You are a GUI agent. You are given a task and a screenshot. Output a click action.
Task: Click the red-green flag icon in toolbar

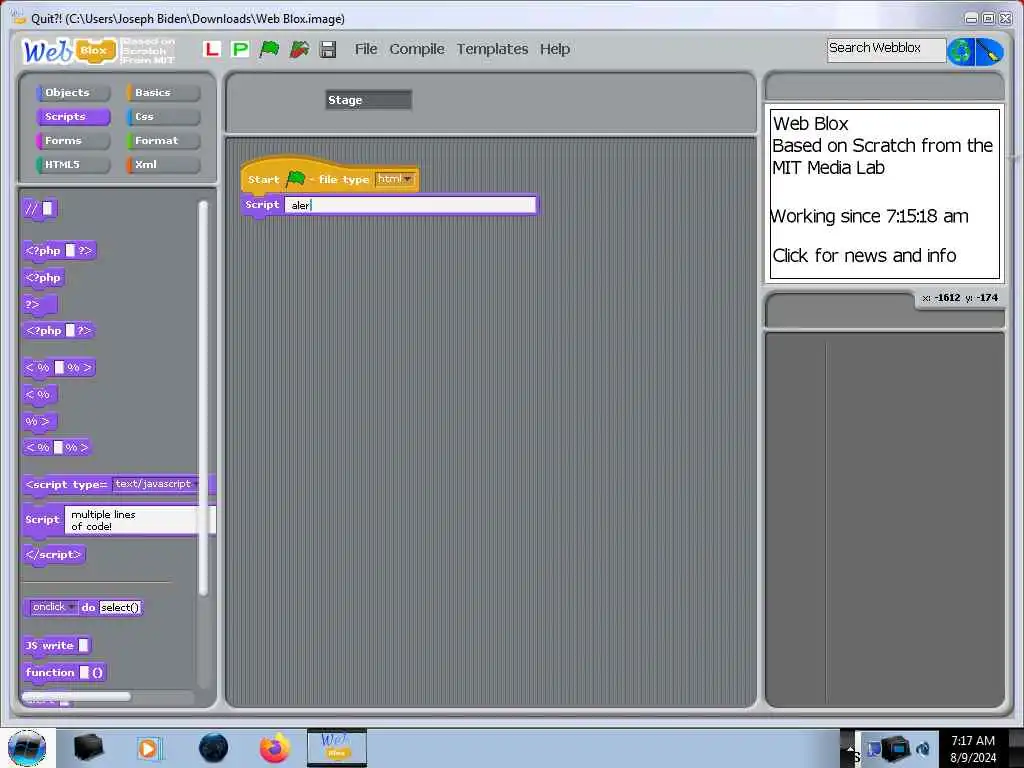click(299, 49)
